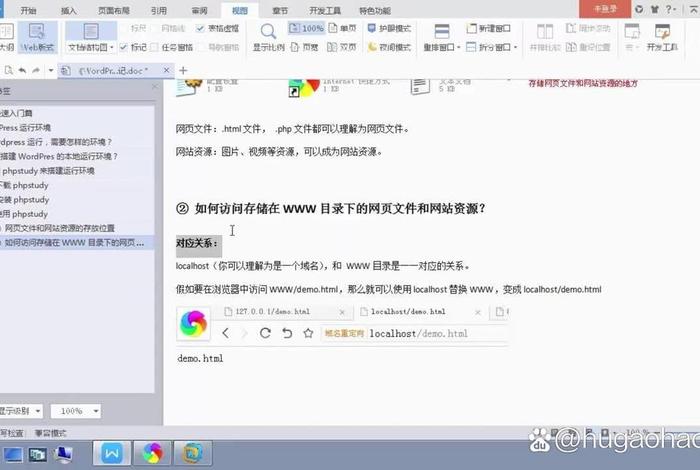Open the 审阅 ribbon tab
The height and width of the screenshot is (470, 700).
pyautogui.click(x=199, y=11)
